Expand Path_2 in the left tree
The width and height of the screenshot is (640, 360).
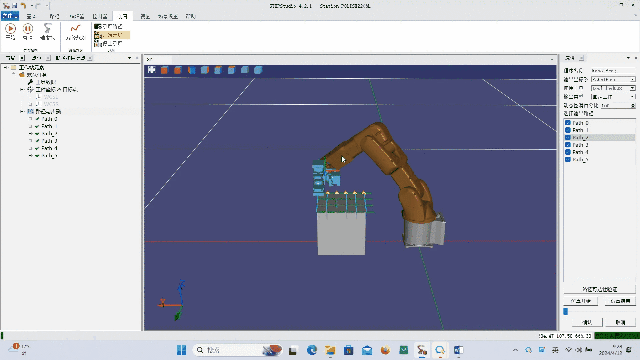[31, 133]
